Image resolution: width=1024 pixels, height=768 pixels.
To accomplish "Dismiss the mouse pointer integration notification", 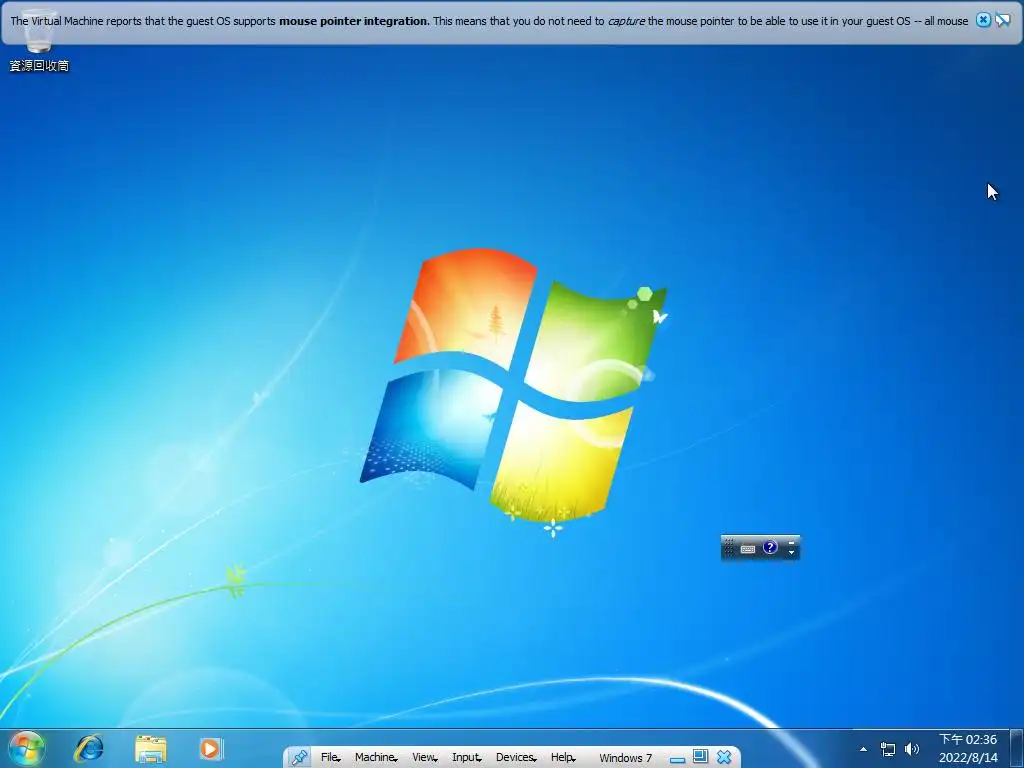I will tap(983, 20).
